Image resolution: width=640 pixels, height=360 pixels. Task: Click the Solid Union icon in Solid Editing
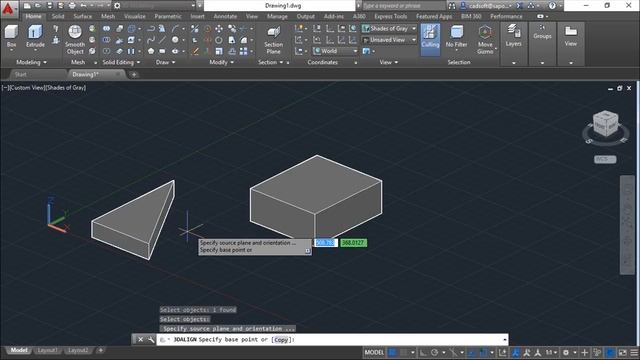click(106, 29)
